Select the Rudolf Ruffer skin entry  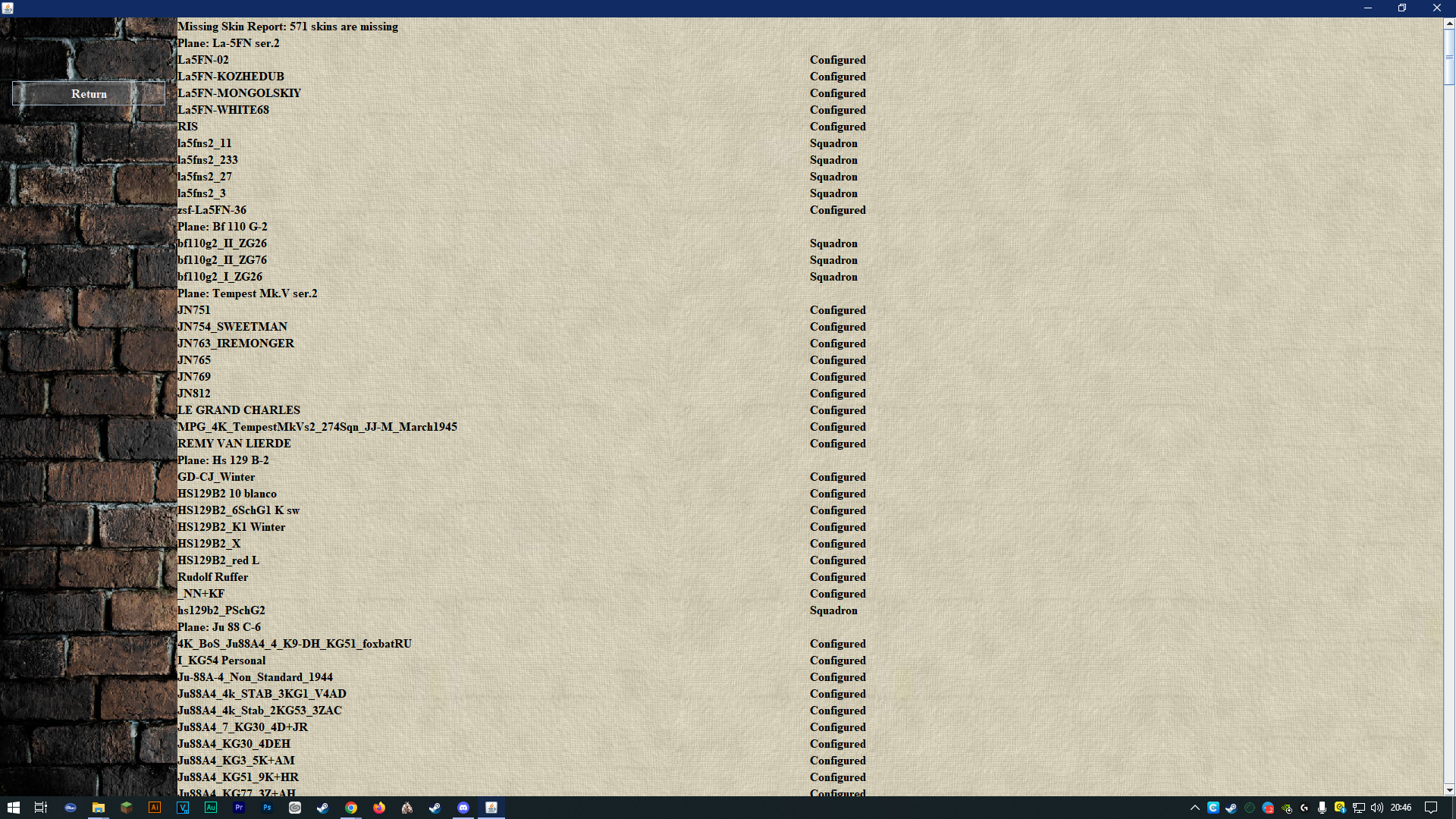212,577
